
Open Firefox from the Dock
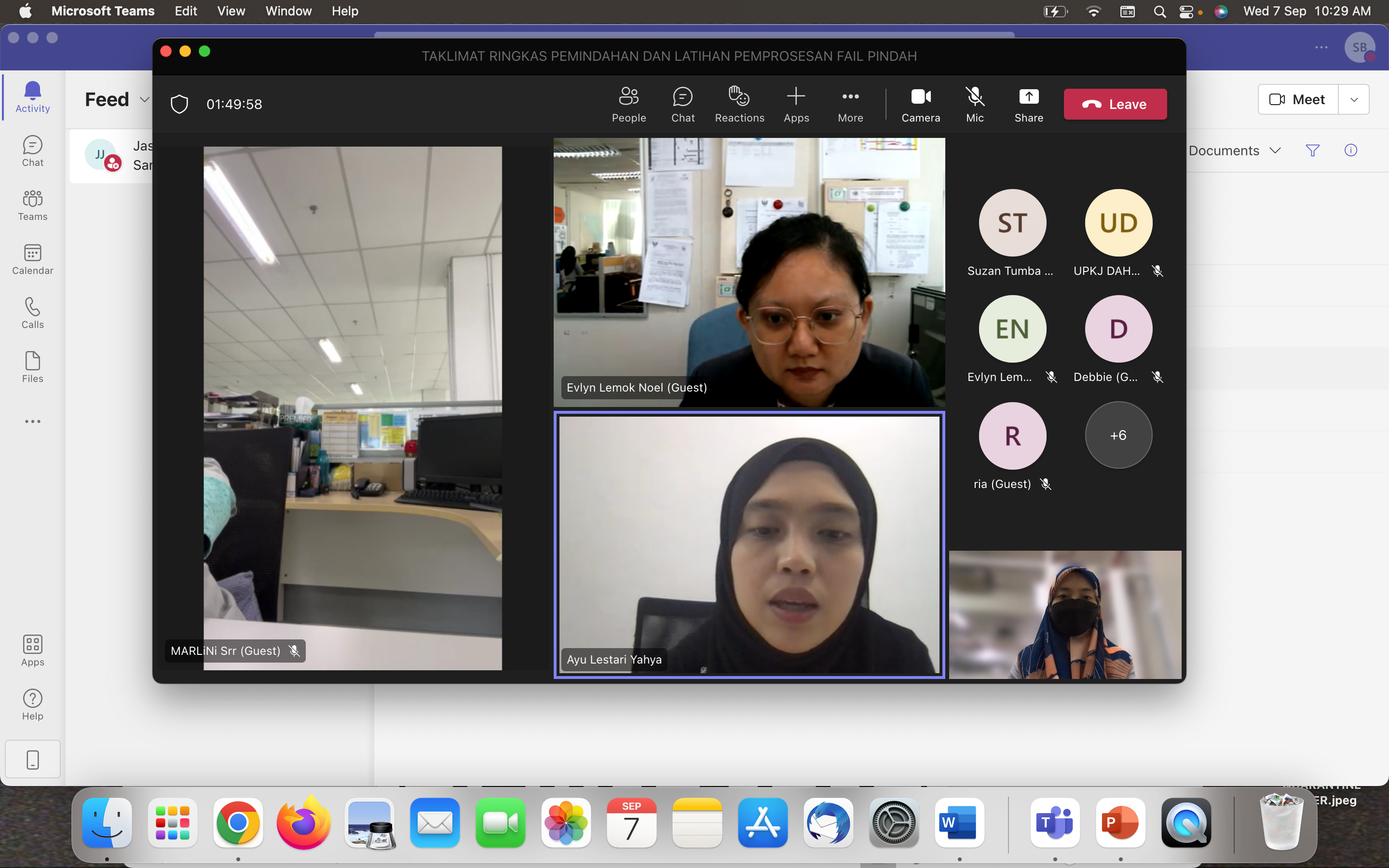[303, 822]
